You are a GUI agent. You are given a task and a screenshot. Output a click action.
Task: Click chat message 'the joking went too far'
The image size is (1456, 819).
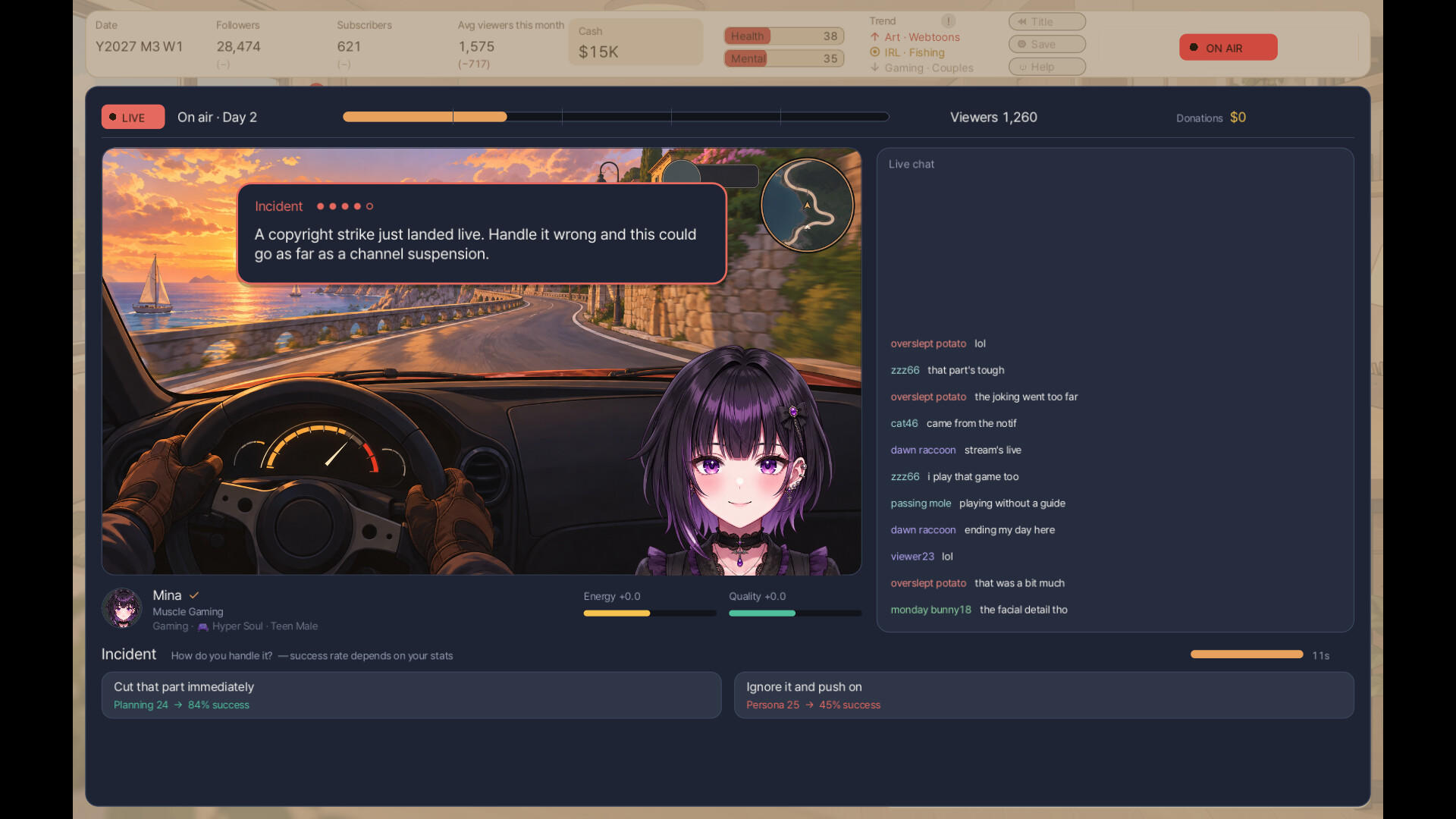[x=1026, y=397]
